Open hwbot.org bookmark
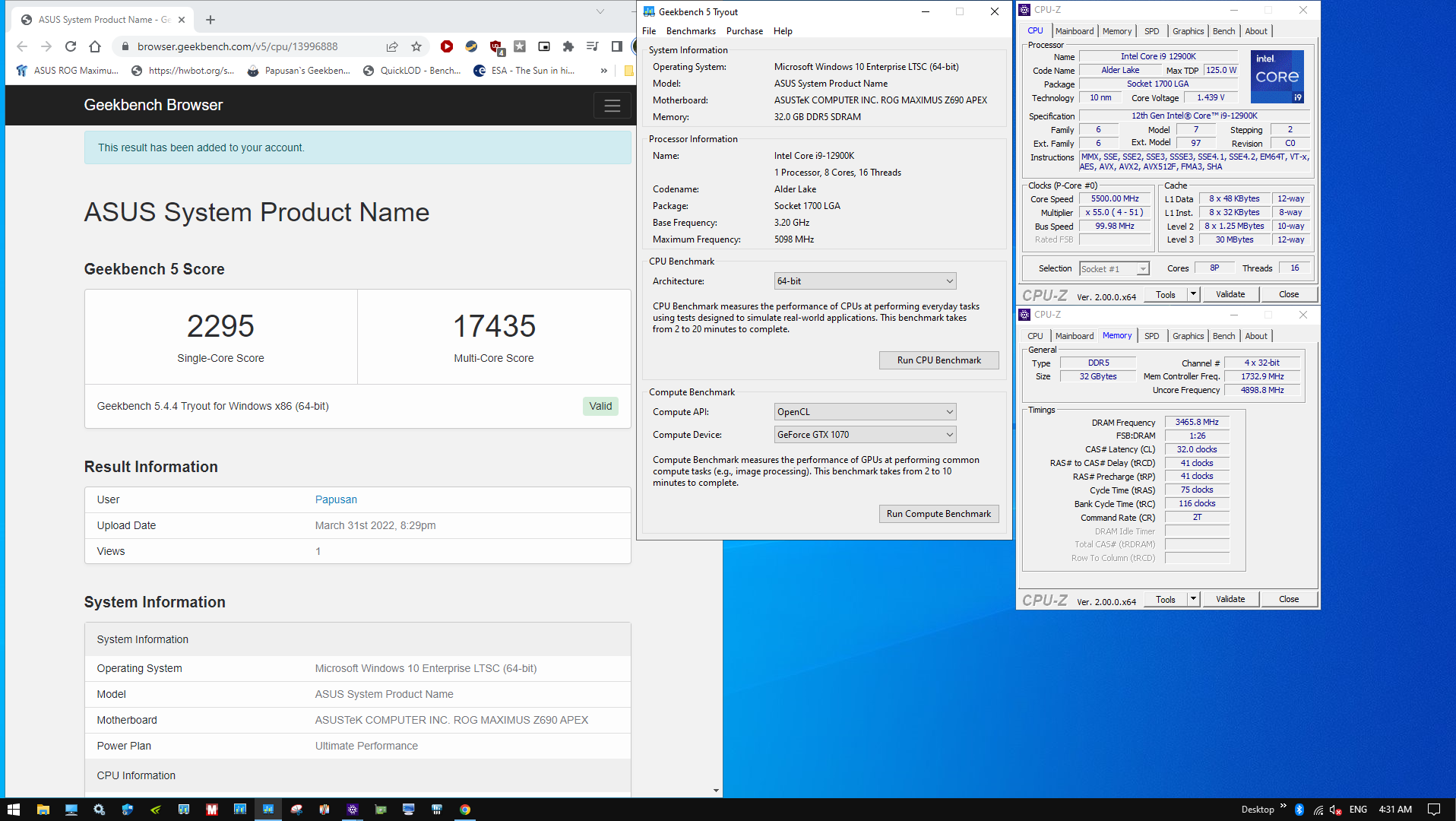 [182, 71]
